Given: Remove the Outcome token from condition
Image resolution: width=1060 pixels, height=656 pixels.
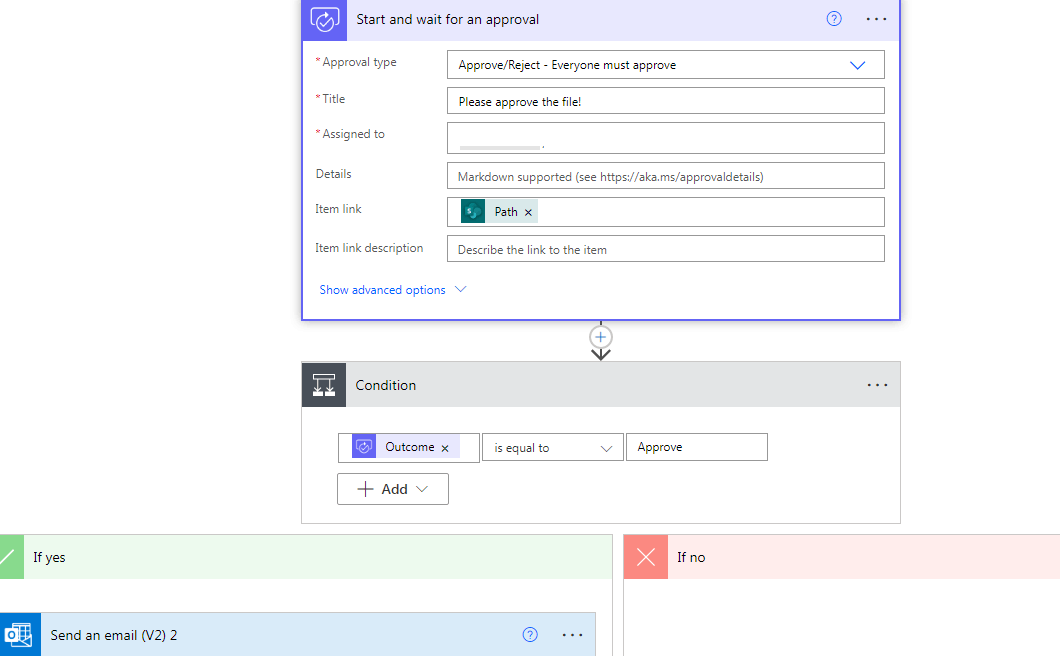Looking at the screenshot, I should (445, 448).
